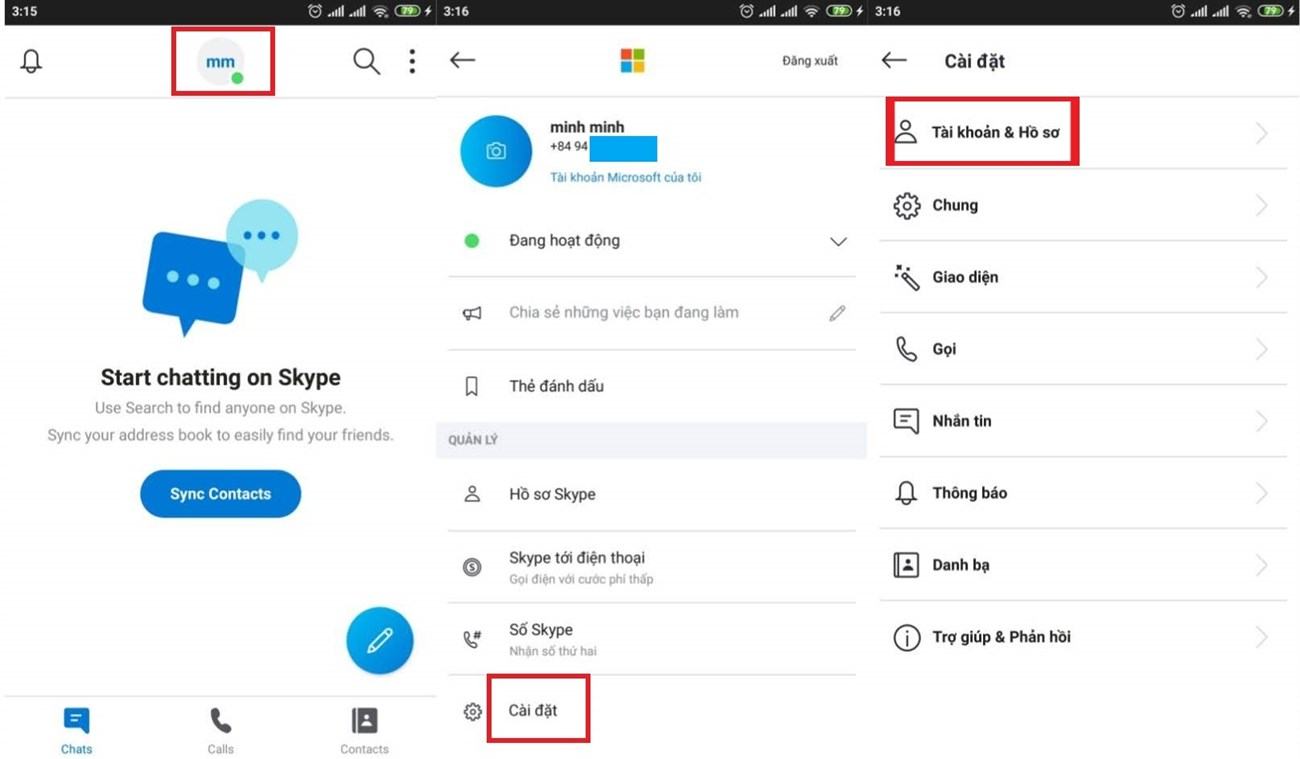Click the Nhắn tin message icon
Image resolution: width=1300 pixels, height=759 pixels.
[906, 421]
